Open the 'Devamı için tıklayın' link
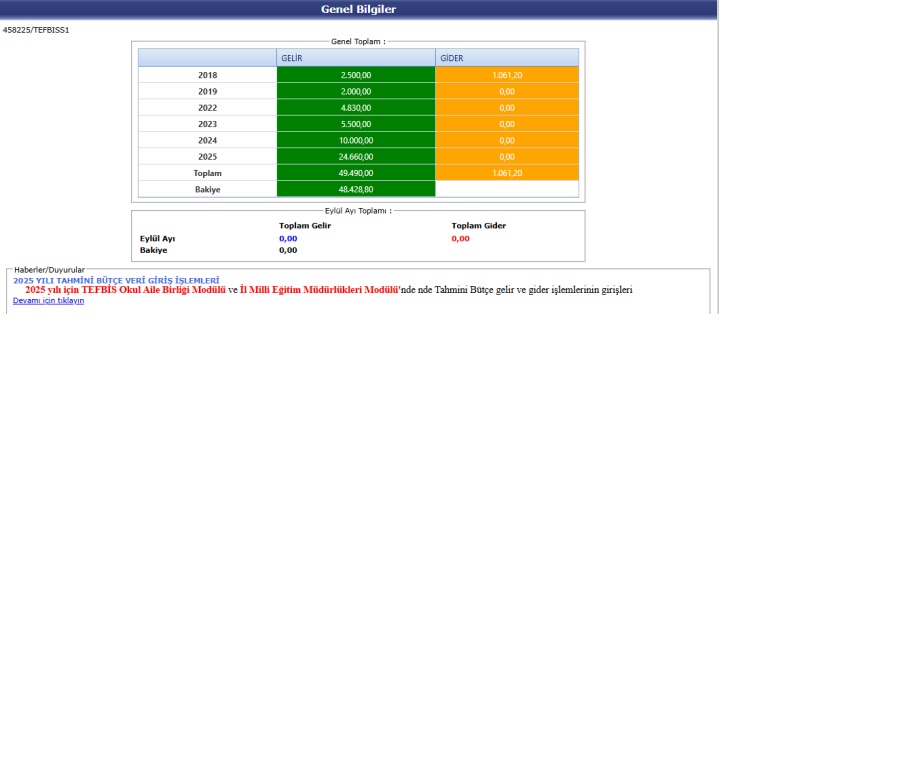 click(x=48, y=300)
